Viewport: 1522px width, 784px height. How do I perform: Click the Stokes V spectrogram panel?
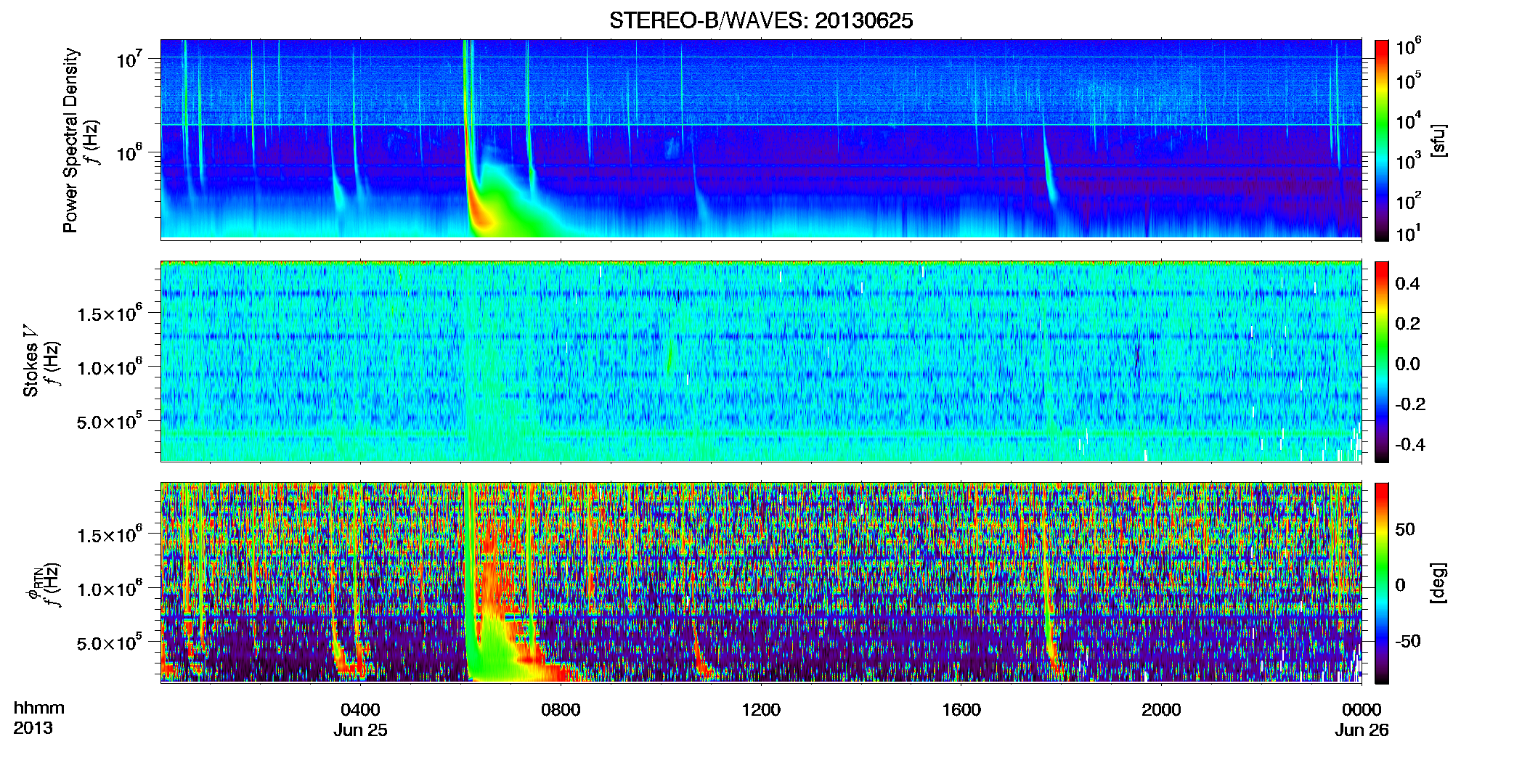tap(761, 362)
